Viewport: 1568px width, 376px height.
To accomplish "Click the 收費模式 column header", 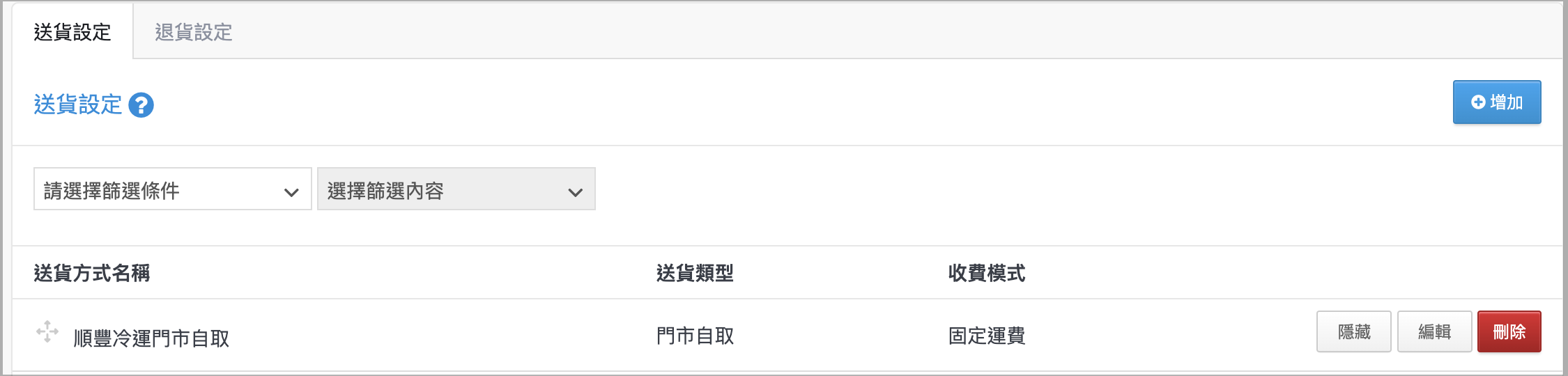I will click(987, 273).
